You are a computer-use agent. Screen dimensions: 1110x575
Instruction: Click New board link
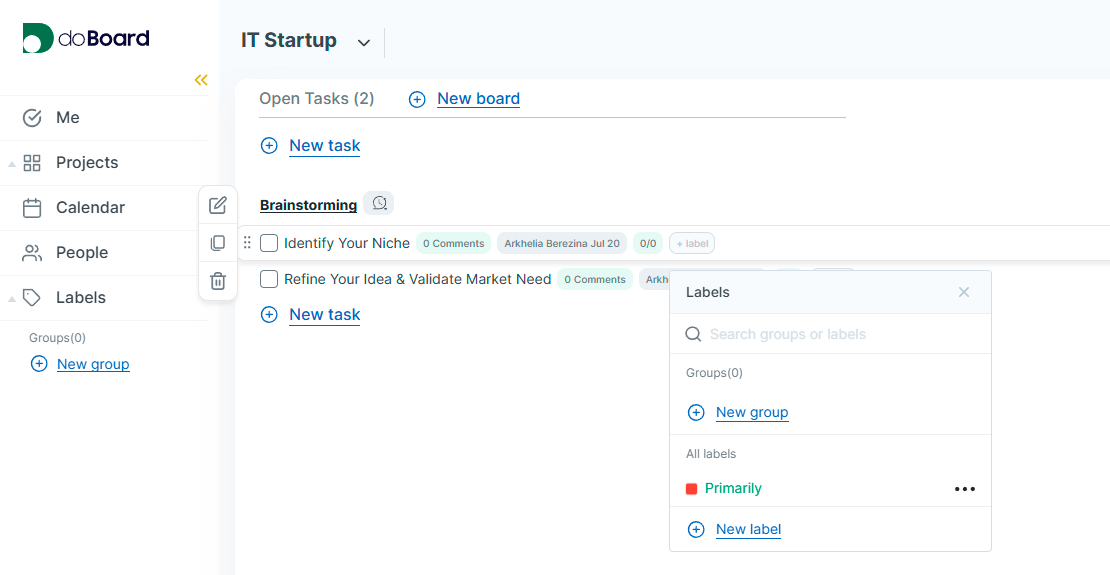click(x=478, y=99)
